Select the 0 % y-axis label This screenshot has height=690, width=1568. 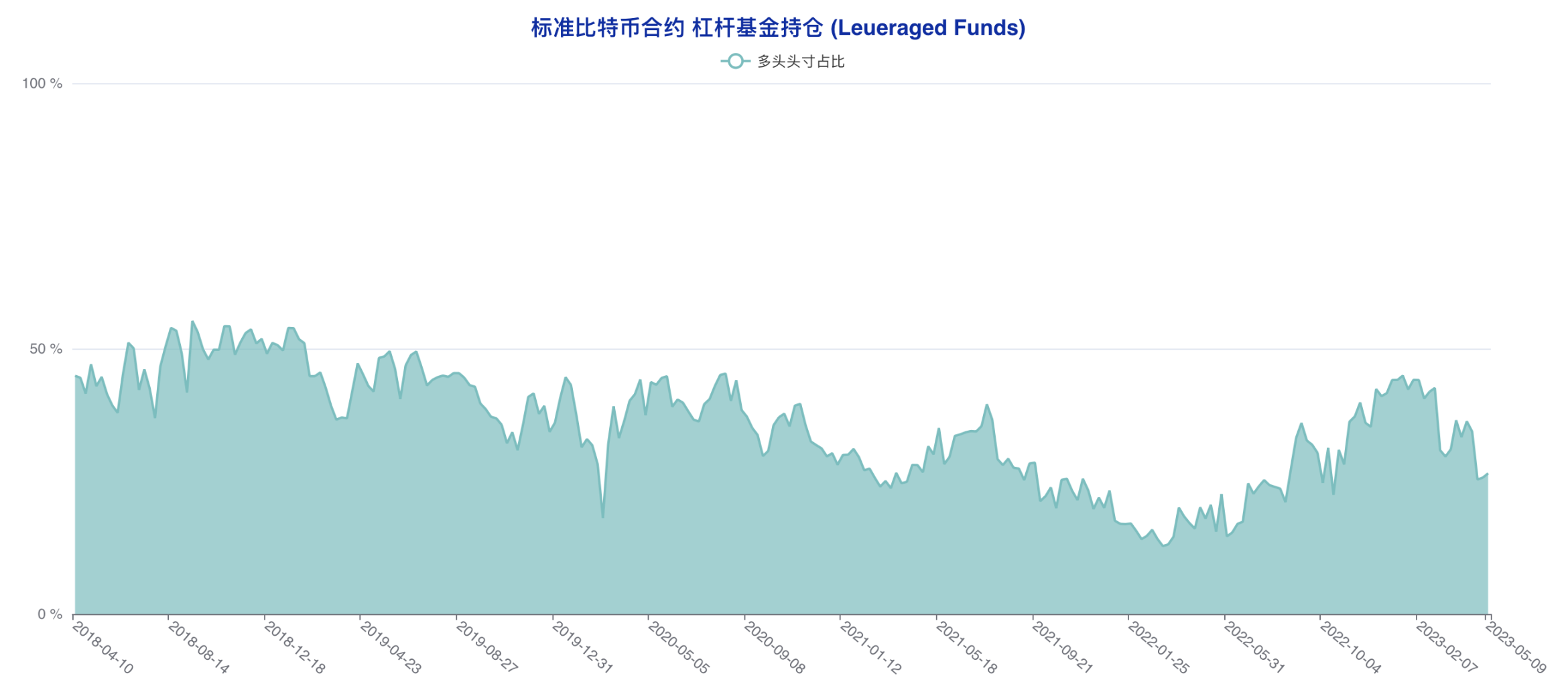(50, 614)
